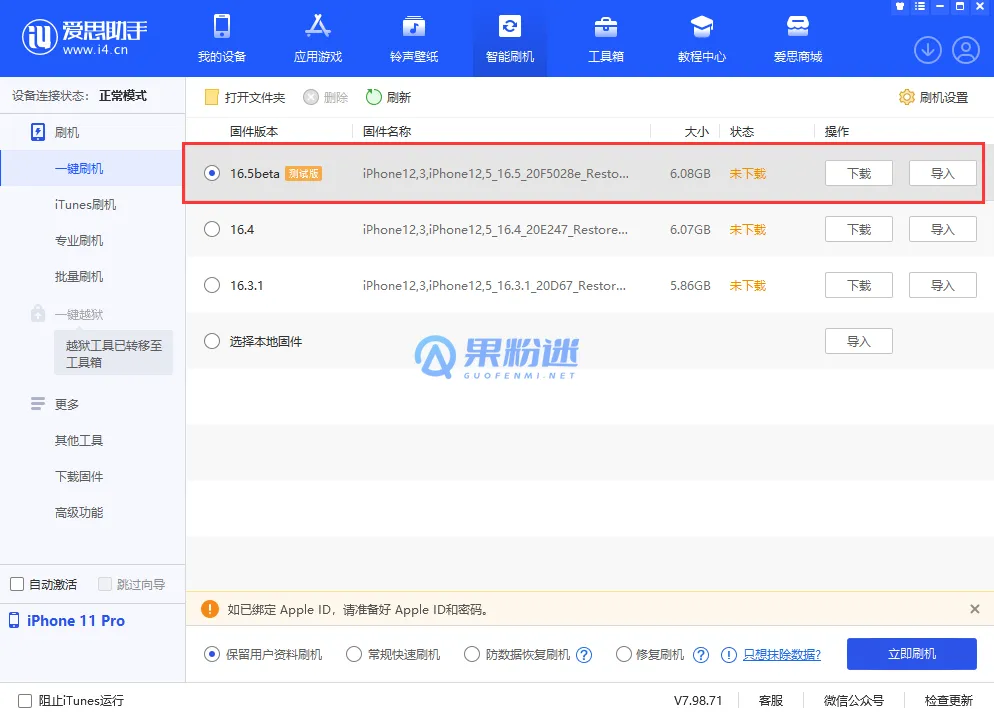Switch to the 工具箱 toolbox
The image size is (994, 716).
tap(605, 38)
